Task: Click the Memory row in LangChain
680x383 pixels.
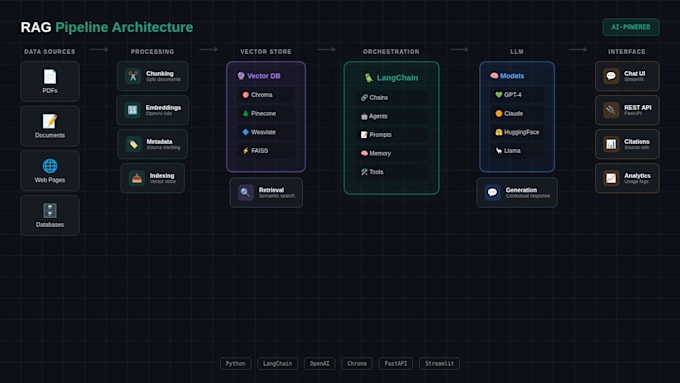Action: (392, 154)
